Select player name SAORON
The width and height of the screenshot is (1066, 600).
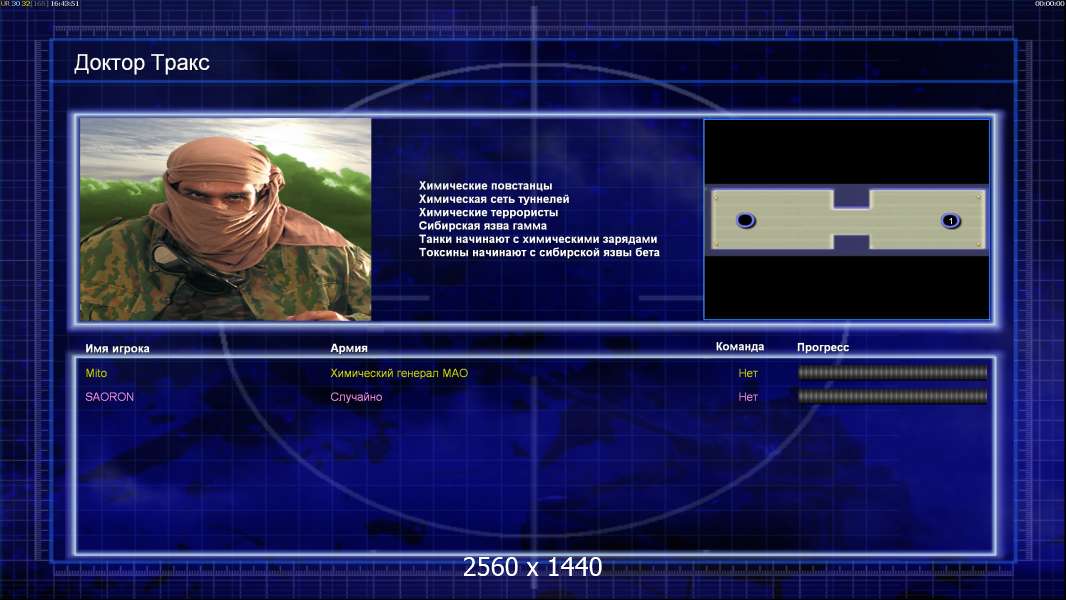109,397
